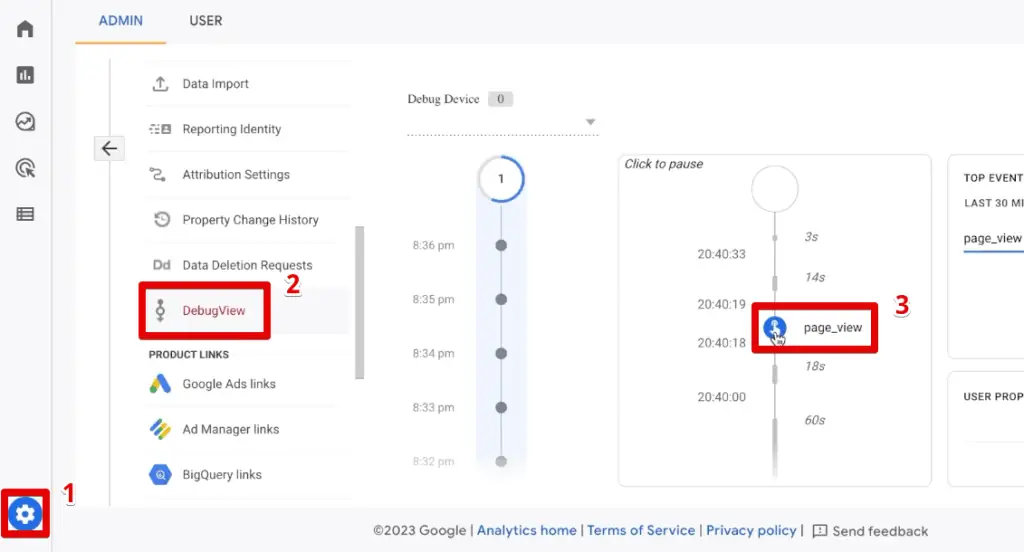Screen dimensions: 1024x552
Task: Open the Advertising icon in sidebar
Action: pyautogui.click(x=25, y=168)
